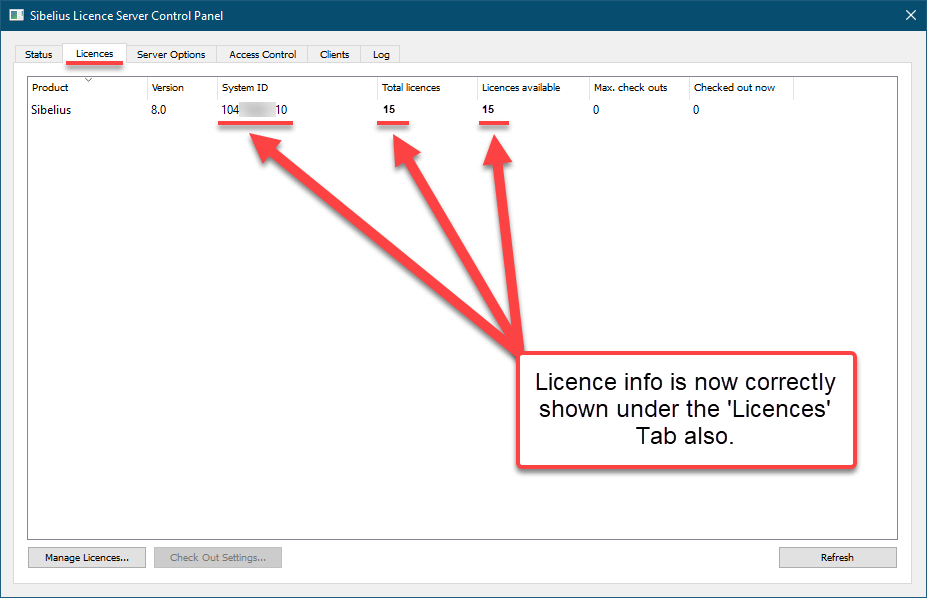Show the Log tab
The image size is (927, 598).
coord(381,54)
